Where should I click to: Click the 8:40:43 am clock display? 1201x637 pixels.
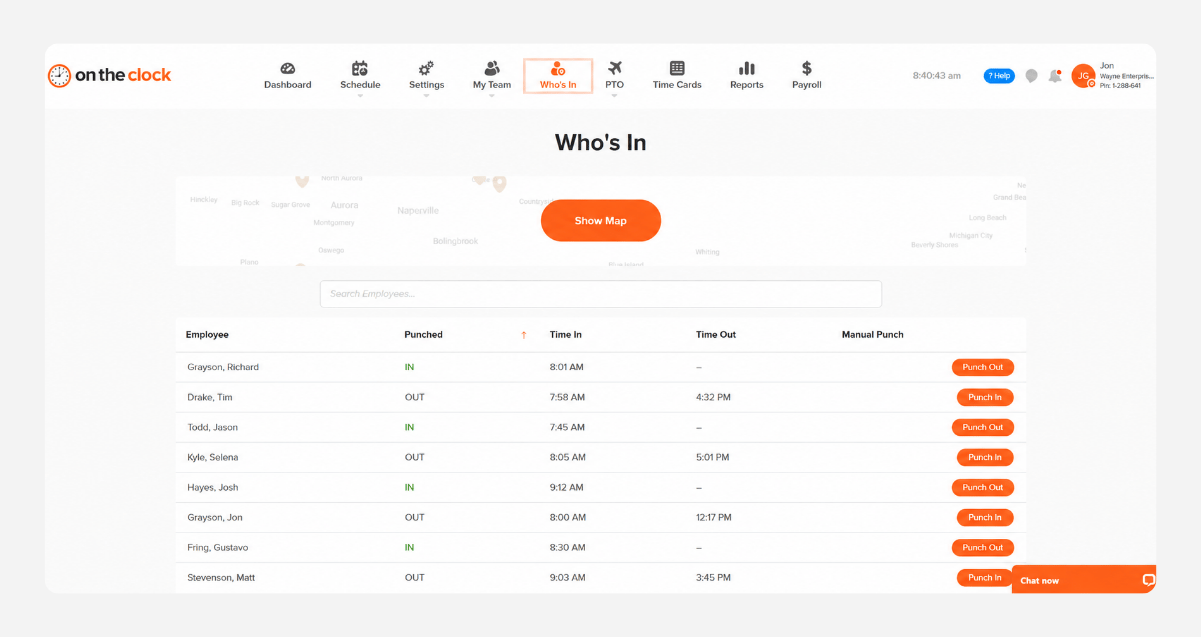[937, 76]
